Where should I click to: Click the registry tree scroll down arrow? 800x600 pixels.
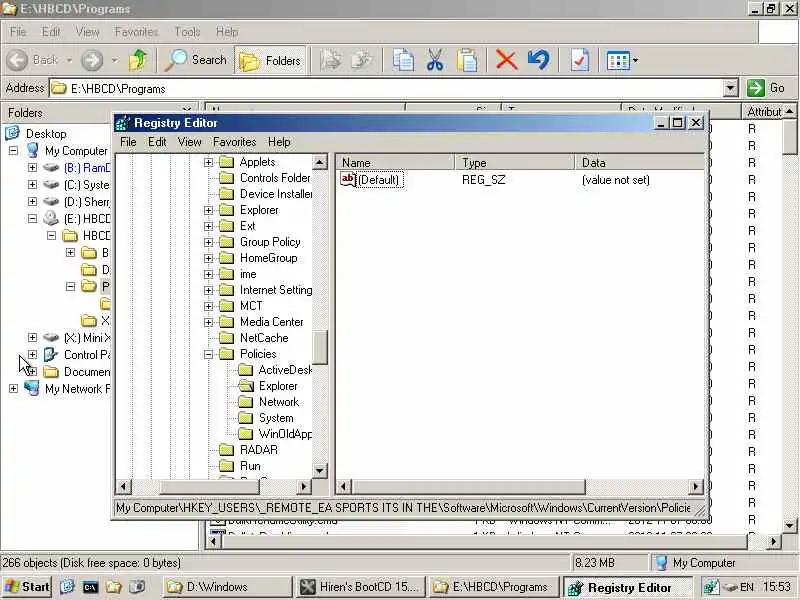pos(319,470)
